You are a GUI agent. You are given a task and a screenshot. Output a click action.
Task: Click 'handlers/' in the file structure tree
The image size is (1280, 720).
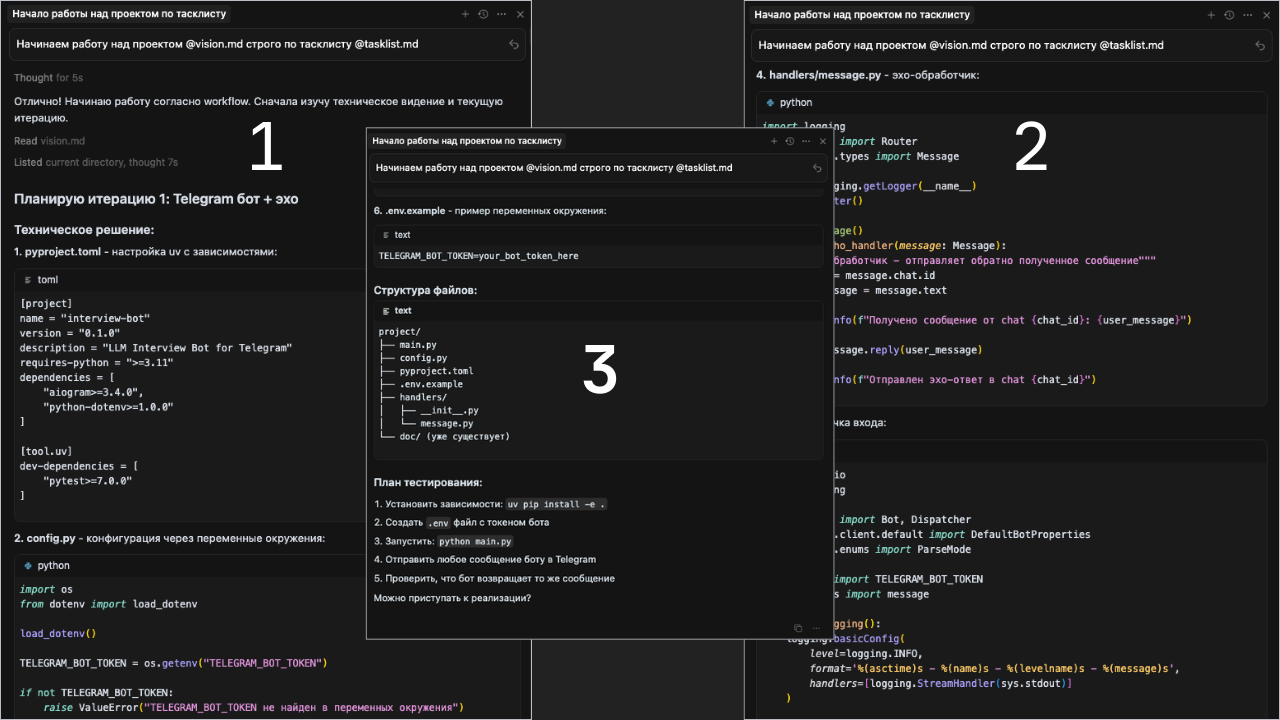pyautogui.click(x=423, y=397)
